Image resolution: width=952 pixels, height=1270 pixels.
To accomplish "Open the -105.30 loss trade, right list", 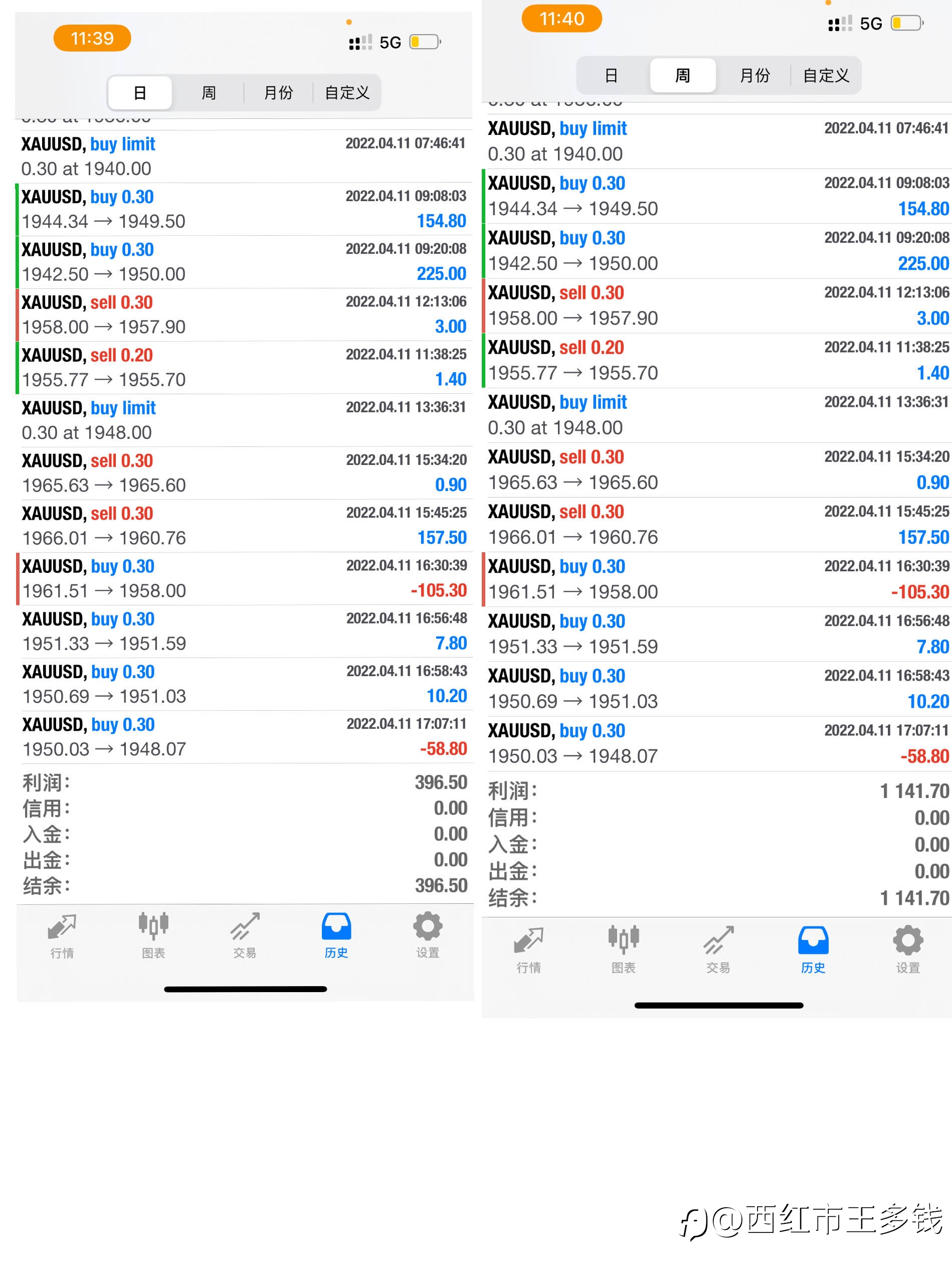I will 717,579.
